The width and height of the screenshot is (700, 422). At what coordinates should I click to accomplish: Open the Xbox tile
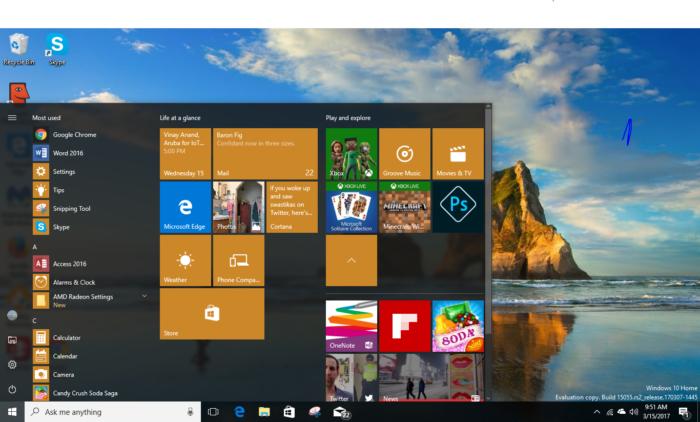(x=351, y=154)
